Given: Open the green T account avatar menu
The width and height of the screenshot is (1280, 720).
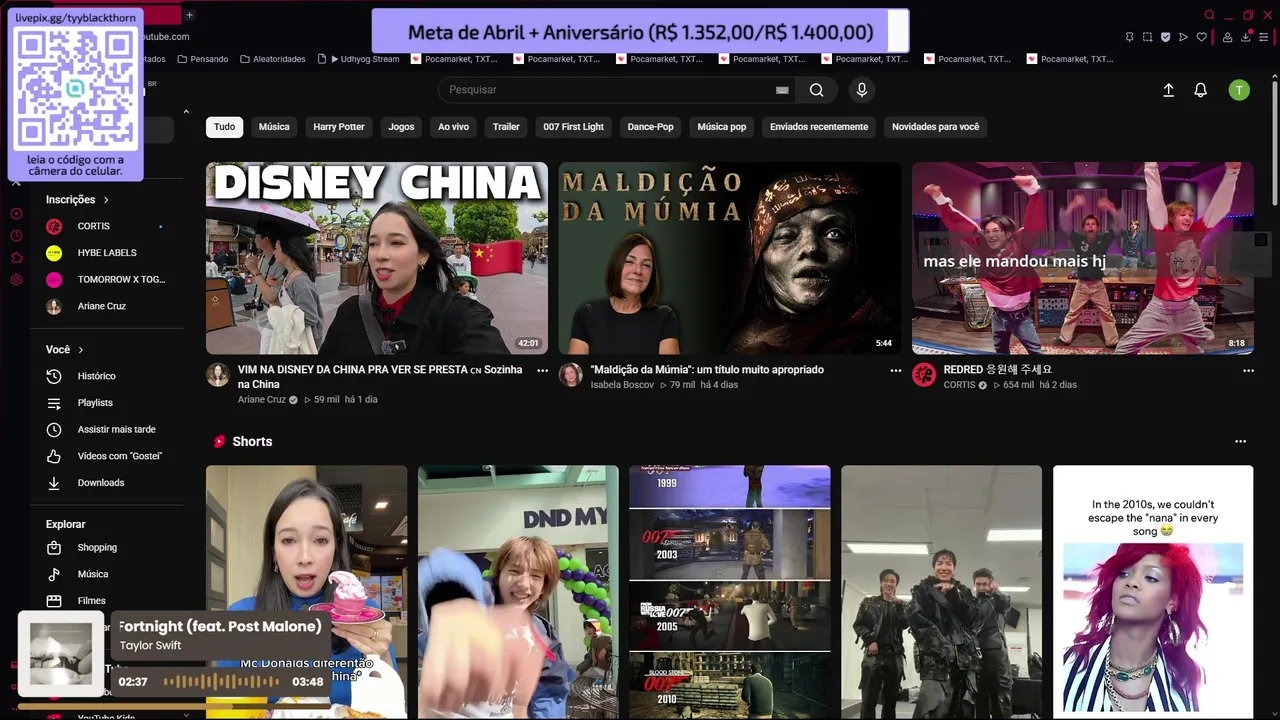Looking at the screenshot, I should [1239, 90].
